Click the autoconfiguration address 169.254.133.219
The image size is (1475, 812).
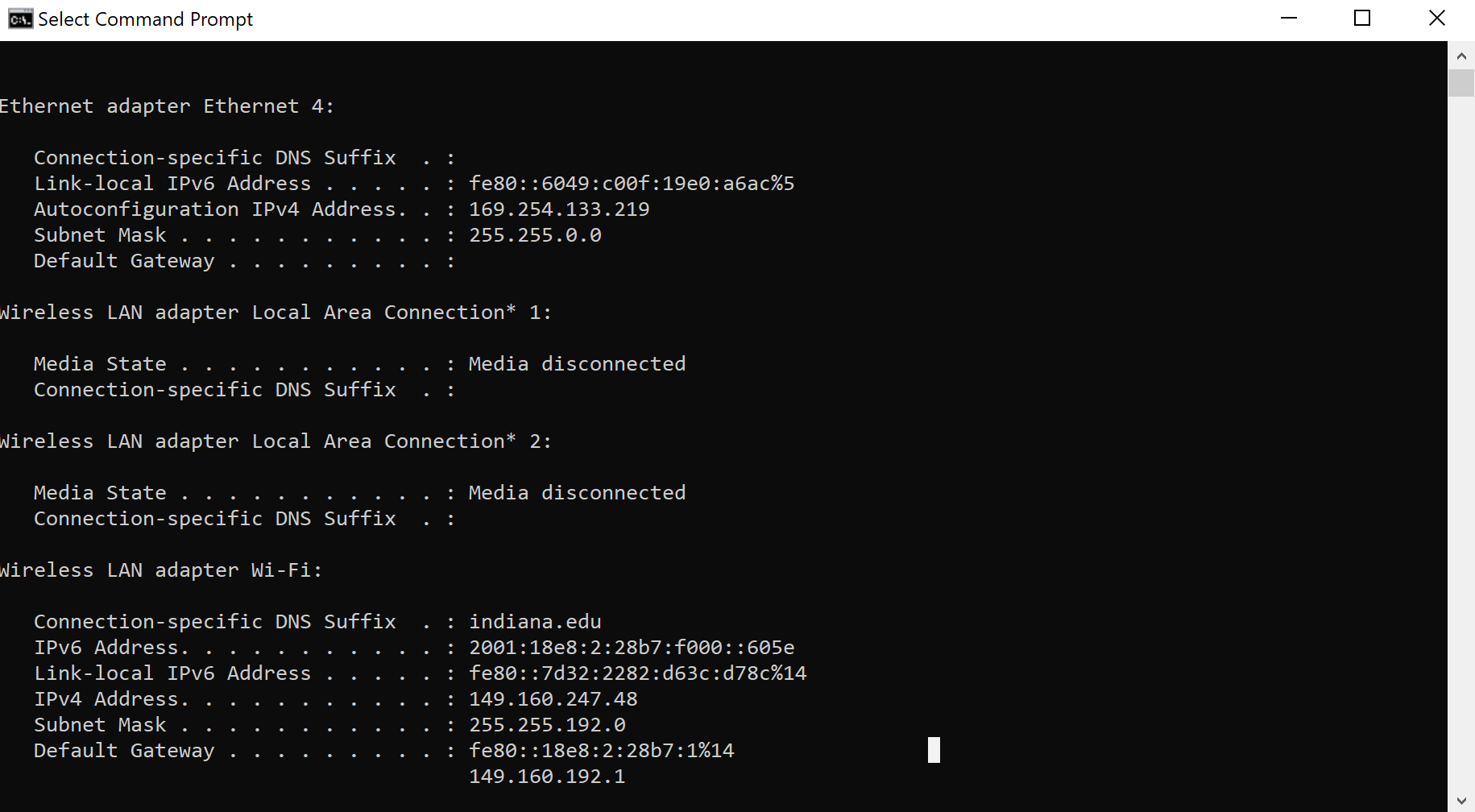[559, 209]
